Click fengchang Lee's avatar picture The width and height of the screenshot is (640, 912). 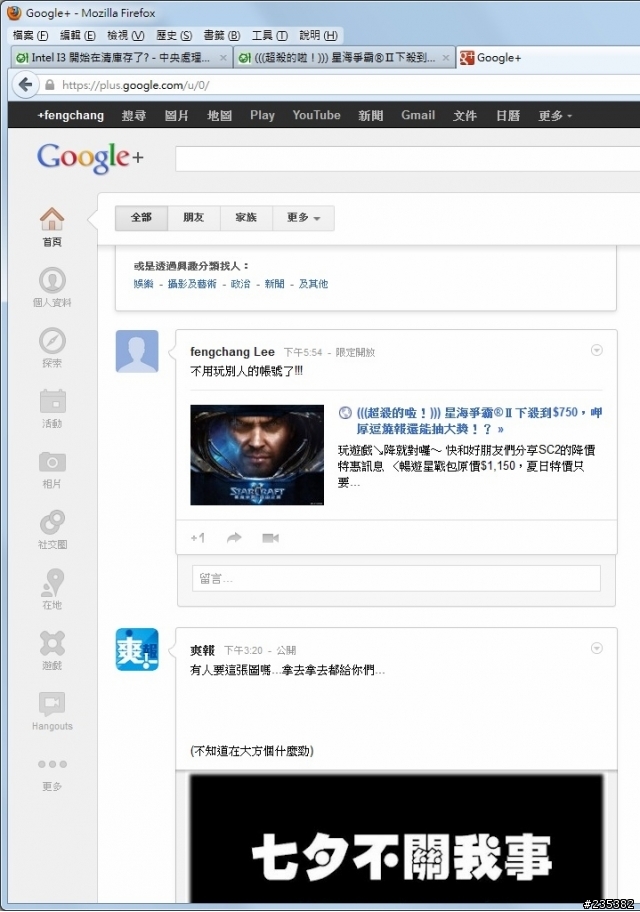(137, 351)
